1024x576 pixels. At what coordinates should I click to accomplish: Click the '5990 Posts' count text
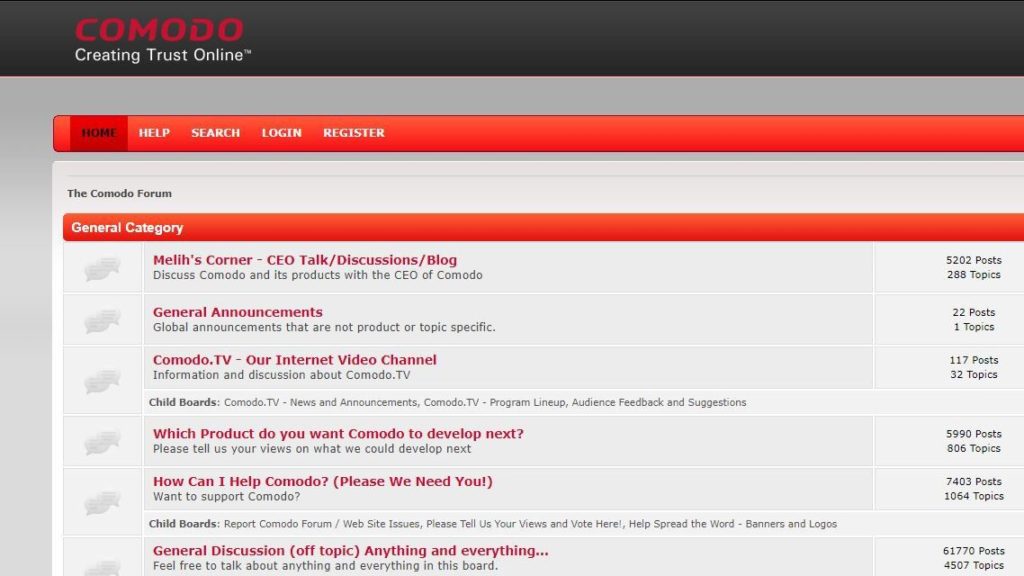pos(974,434)
